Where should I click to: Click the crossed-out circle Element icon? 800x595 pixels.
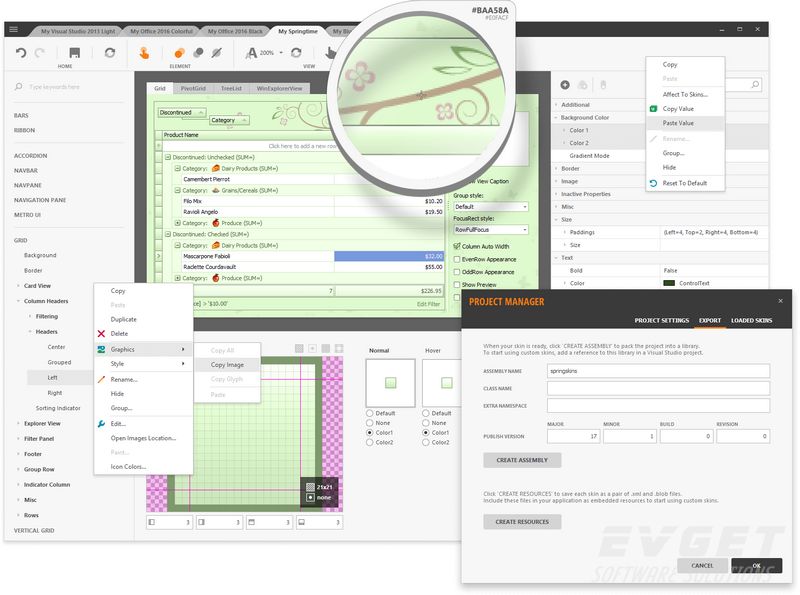[x=217, y=53]
